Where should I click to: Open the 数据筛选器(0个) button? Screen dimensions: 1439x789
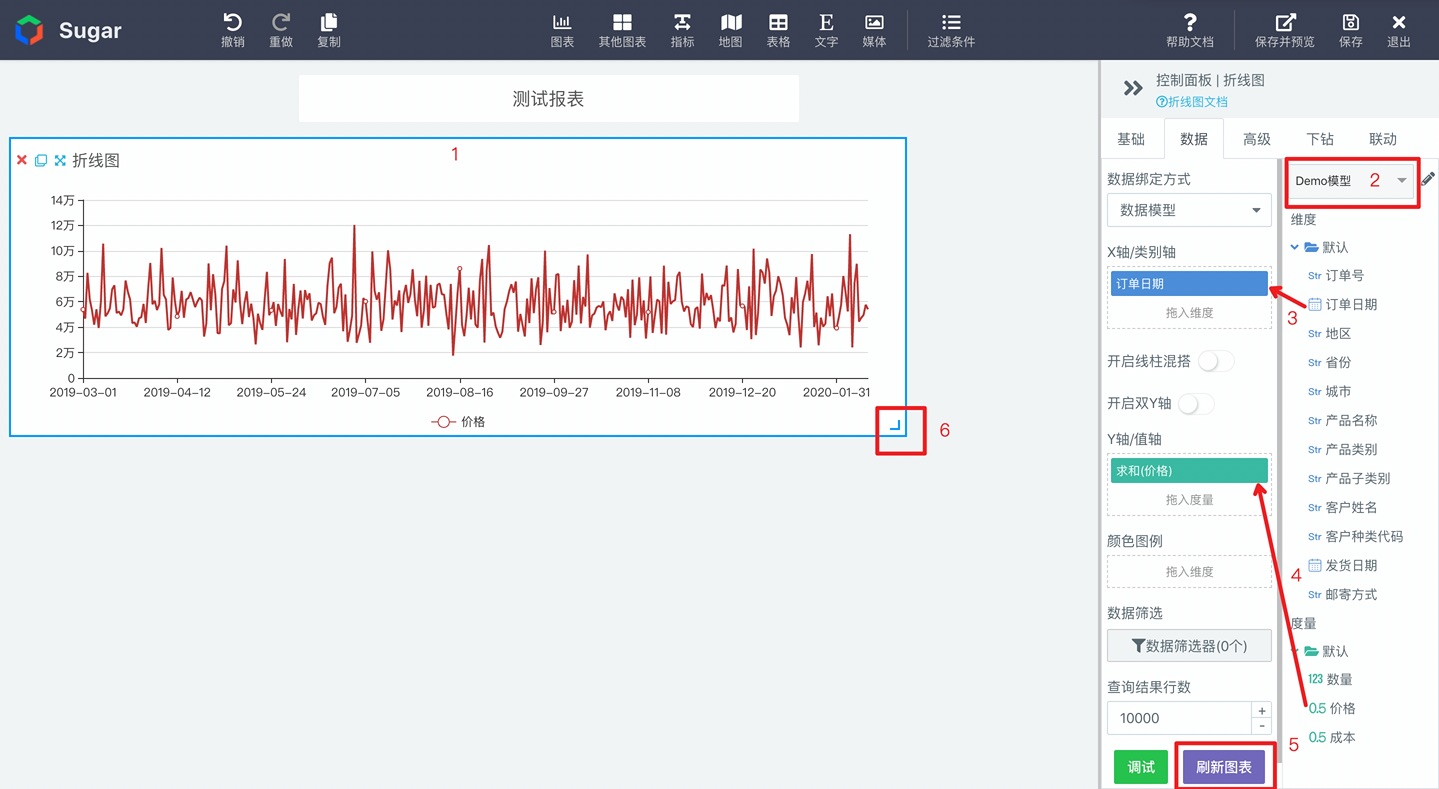click(1189, 646)
